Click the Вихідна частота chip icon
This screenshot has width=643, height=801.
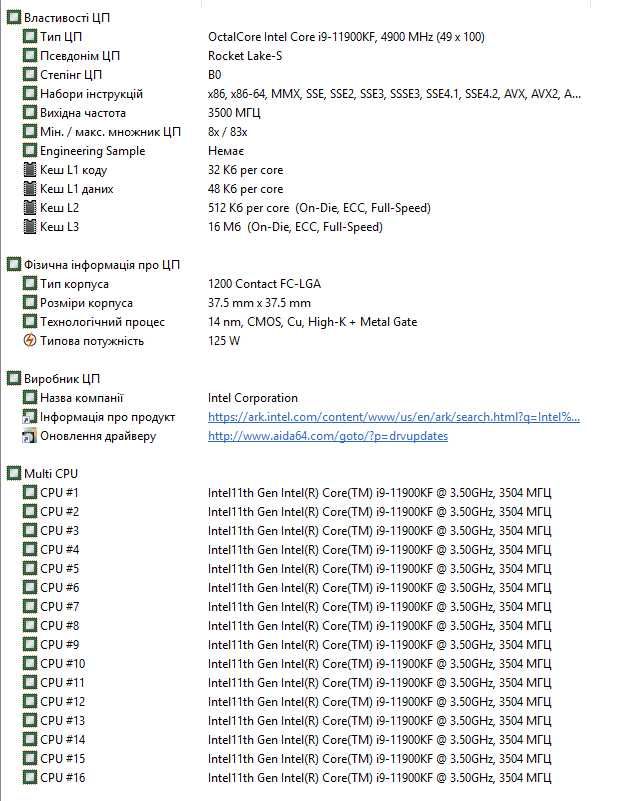click(30, 113)
